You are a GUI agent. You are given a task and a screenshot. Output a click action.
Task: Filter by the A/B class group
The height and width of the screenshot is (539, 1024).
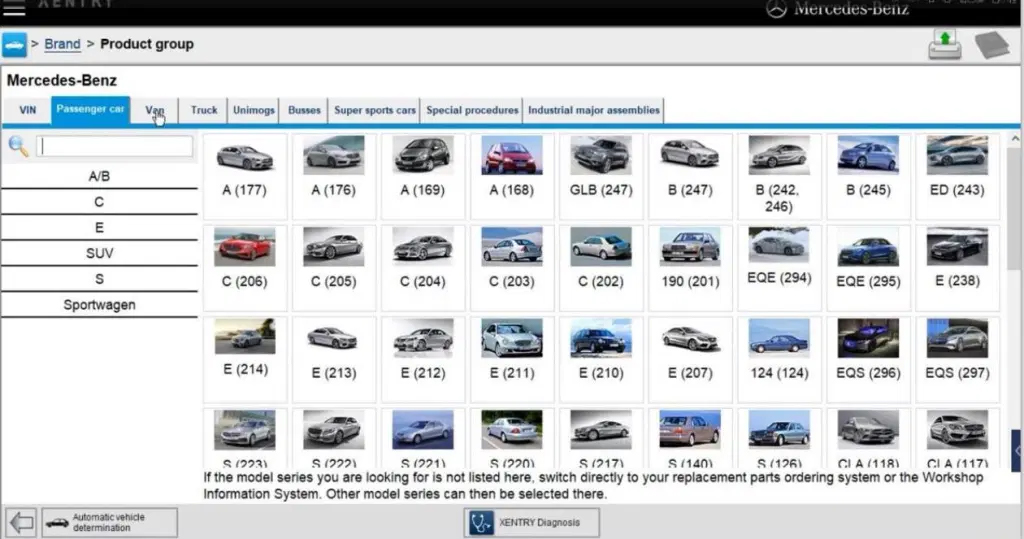(x=99, y=176)
